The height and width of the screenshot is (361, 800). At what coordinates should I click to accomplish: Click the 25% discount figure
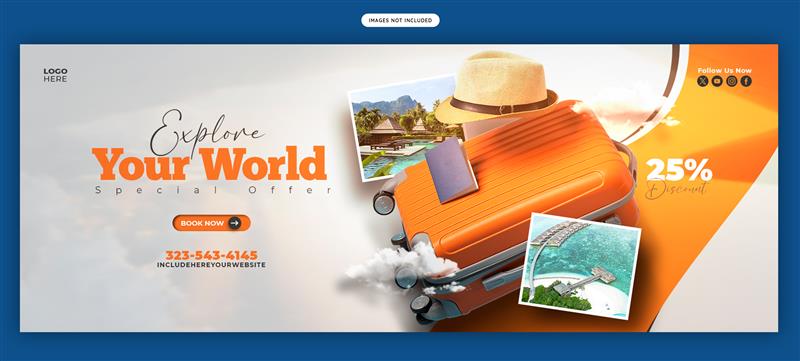click(x=679, y=170)
